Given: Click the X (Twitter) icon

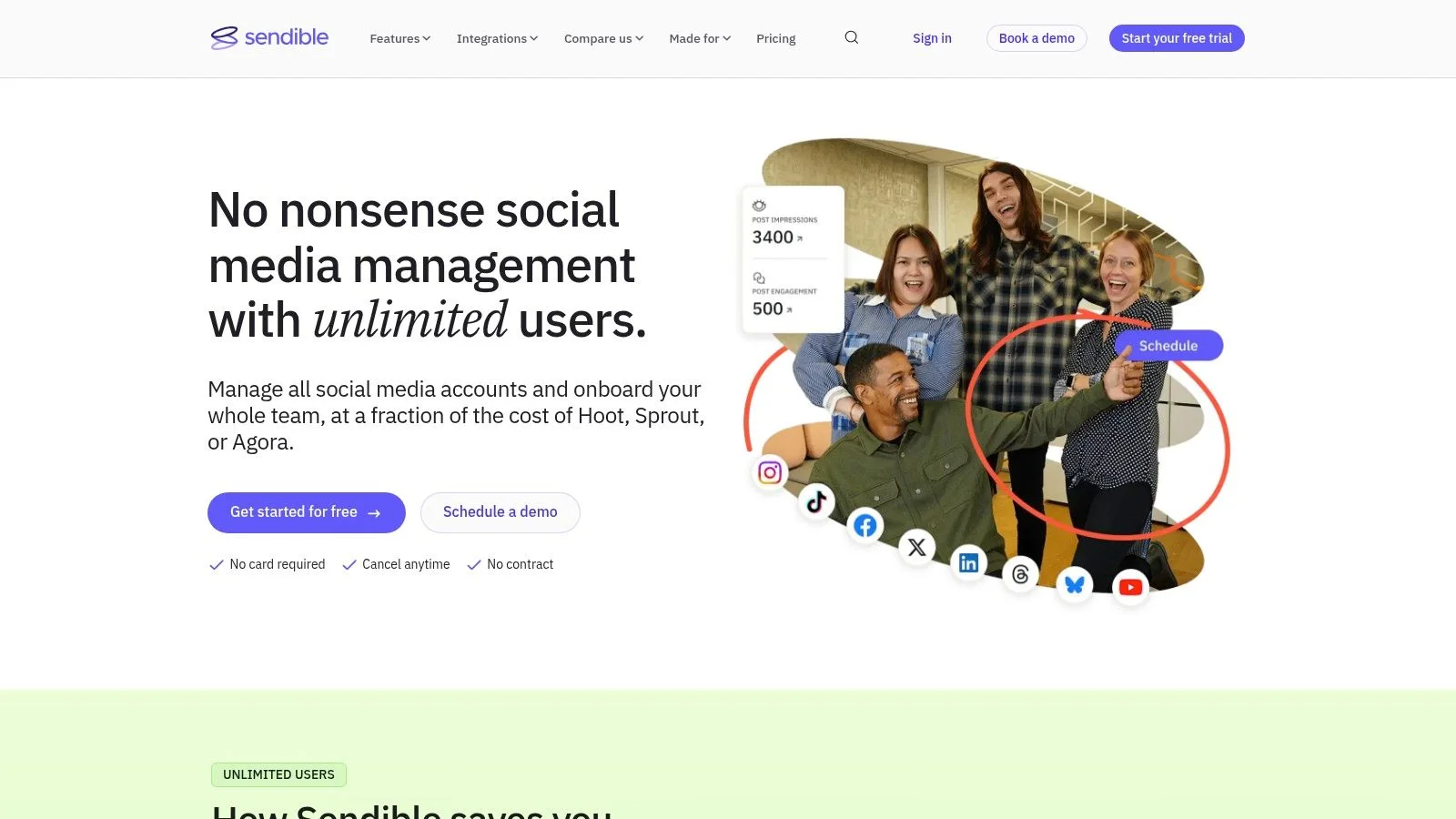Looking at the screenshot, I should (x=917, y=547).
